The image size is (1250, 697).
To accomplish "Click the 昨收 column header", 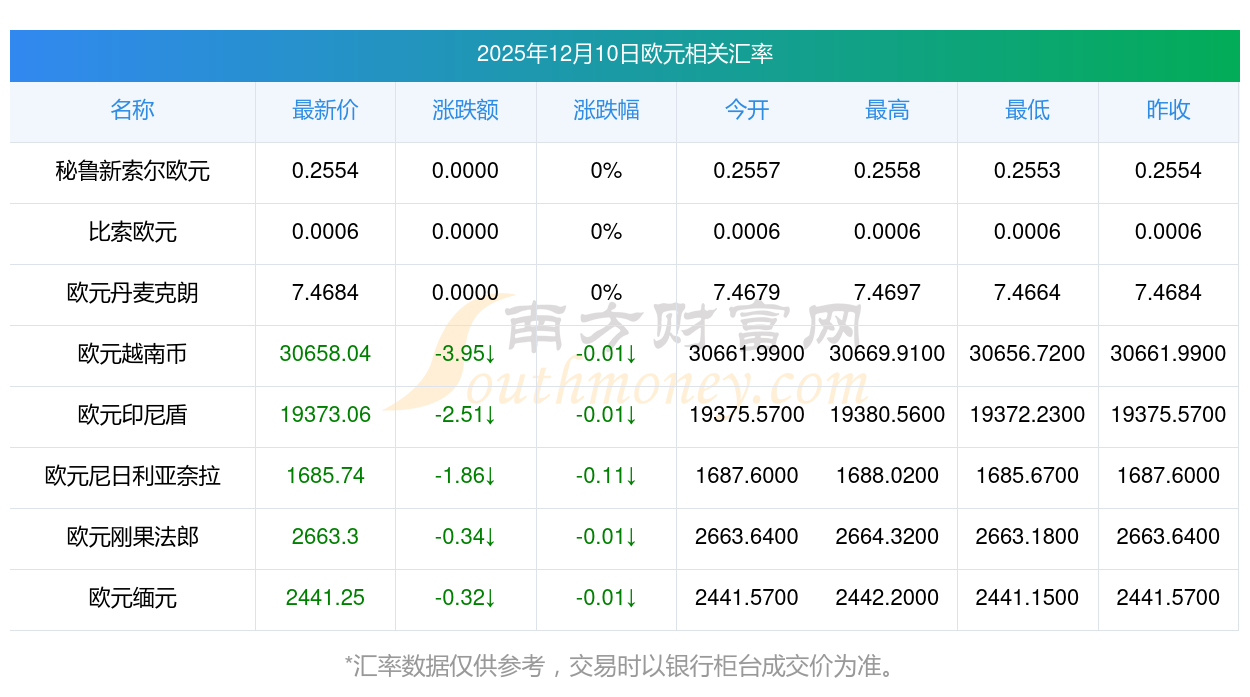I will pos(1168,110).
